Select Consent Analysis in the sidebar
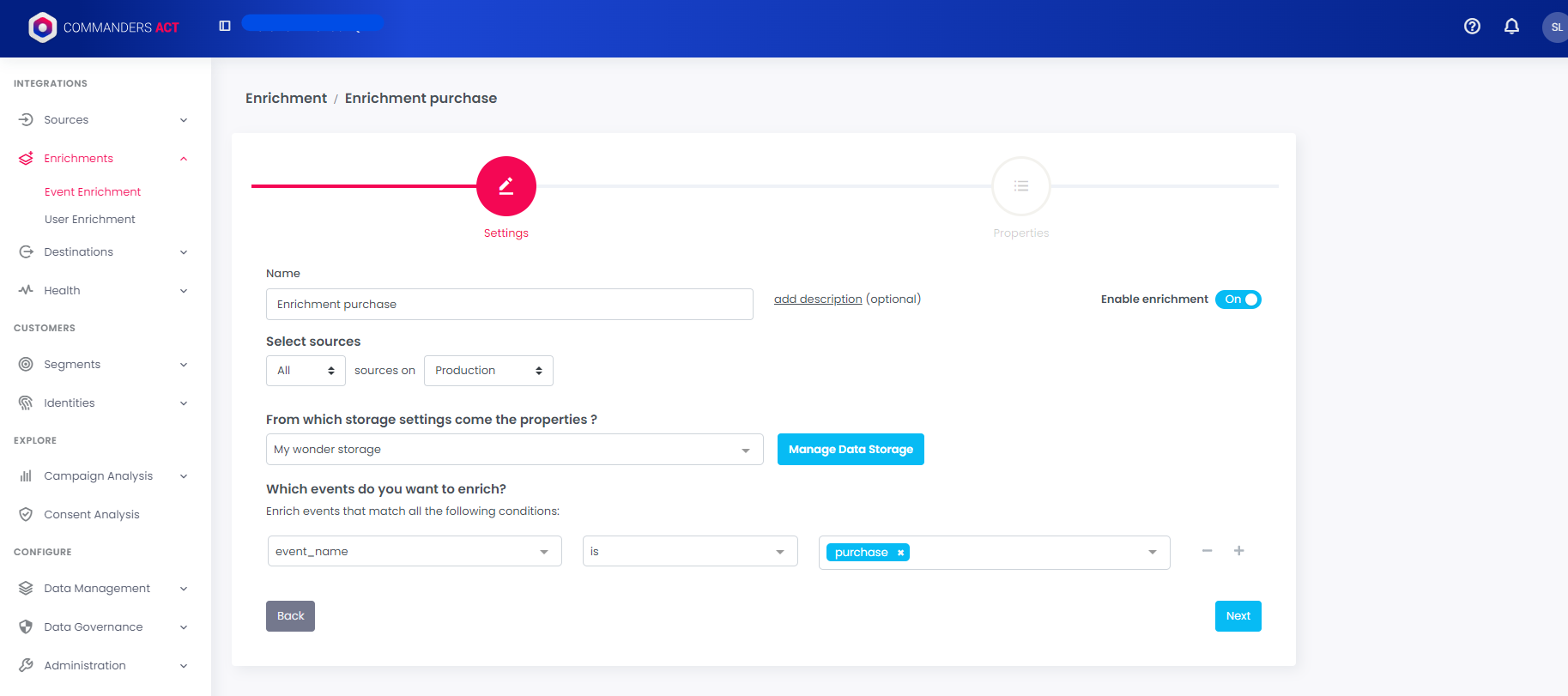The width and height of the screenshot is (1568, 696). click(x=91, y=515)
